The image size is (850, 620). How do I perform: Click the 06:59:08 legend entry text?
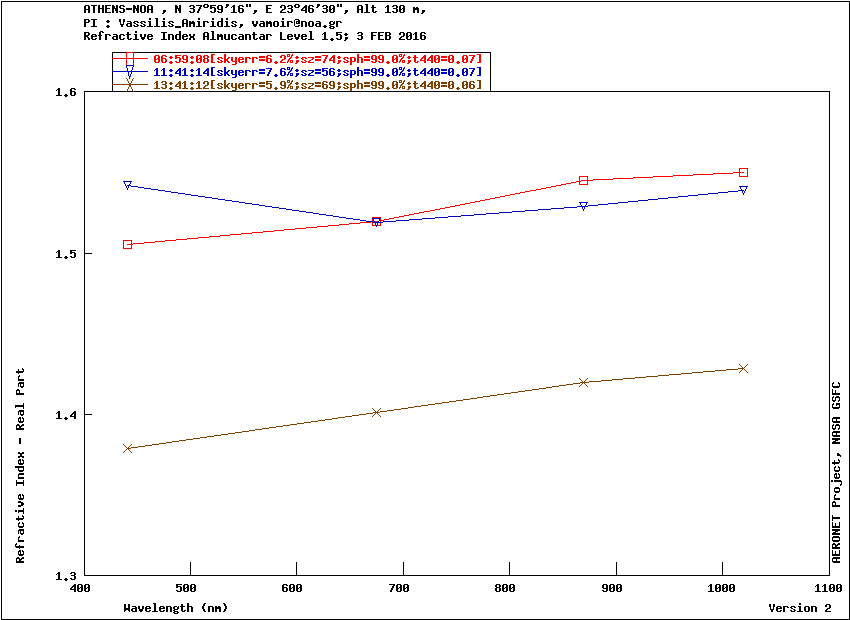coord(318,59)
